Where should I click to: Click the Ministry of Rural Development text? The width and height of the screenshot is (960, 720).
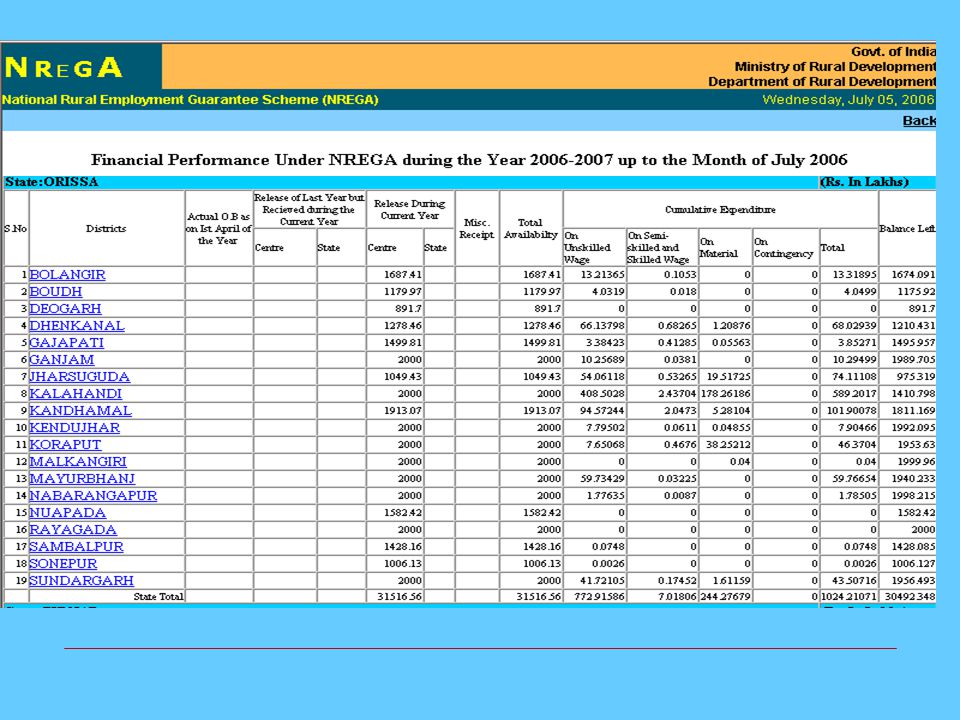click(x=835, y=66)
